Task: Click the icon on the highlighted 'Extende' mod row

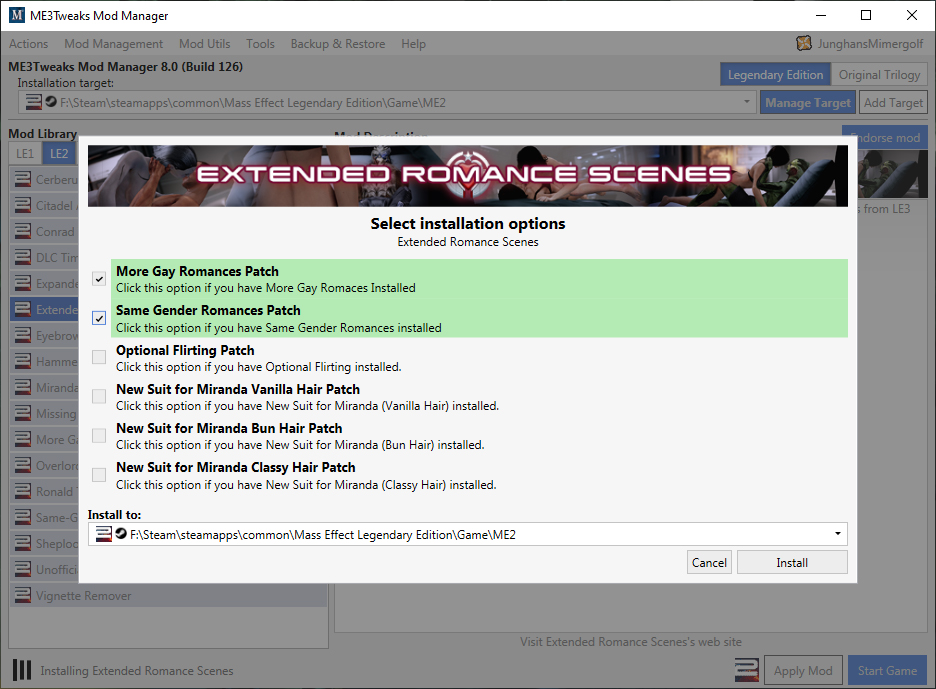Action: 23,309
